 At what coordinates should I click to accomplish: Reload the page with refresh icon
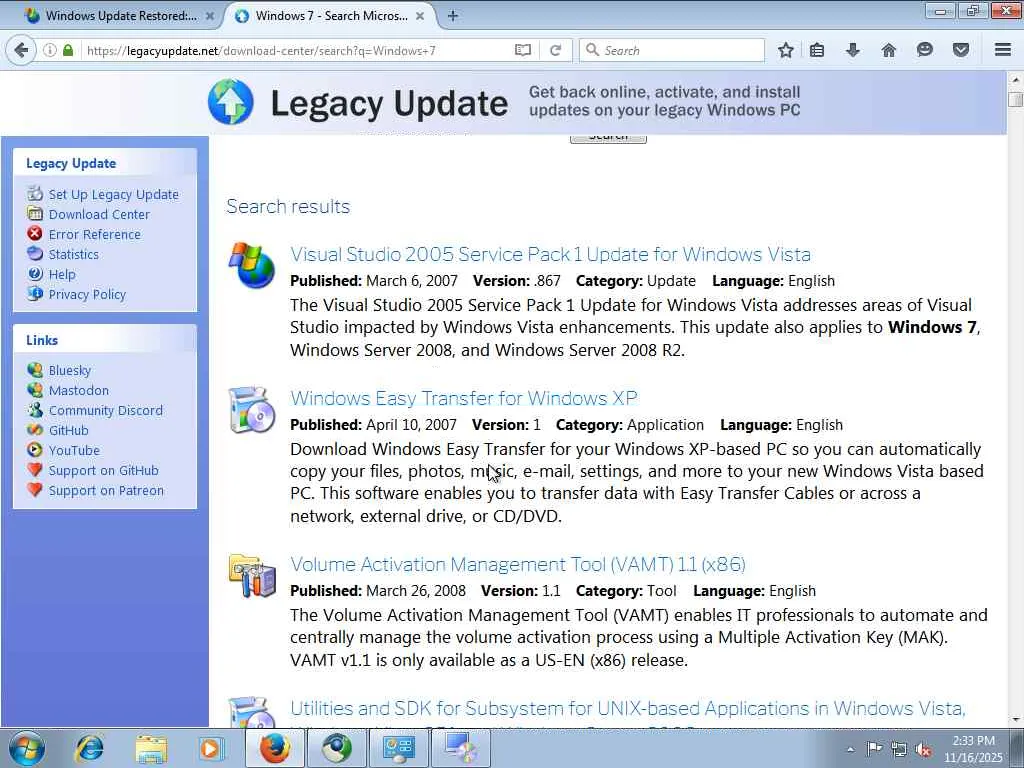pos(556,50)
